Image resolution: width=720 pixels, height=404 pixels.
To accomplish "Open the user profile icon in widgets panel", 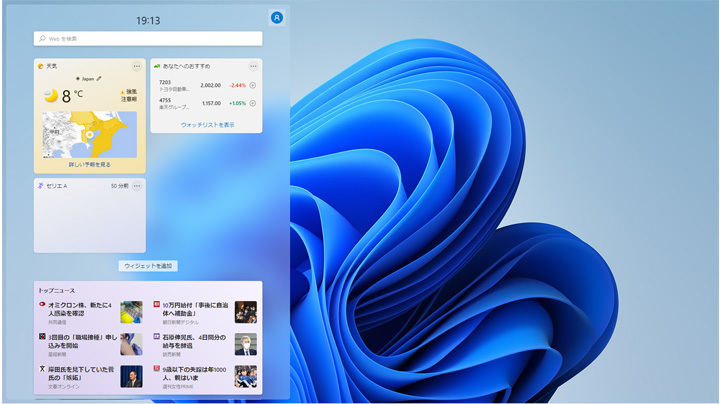I will [x=276, y=17].
